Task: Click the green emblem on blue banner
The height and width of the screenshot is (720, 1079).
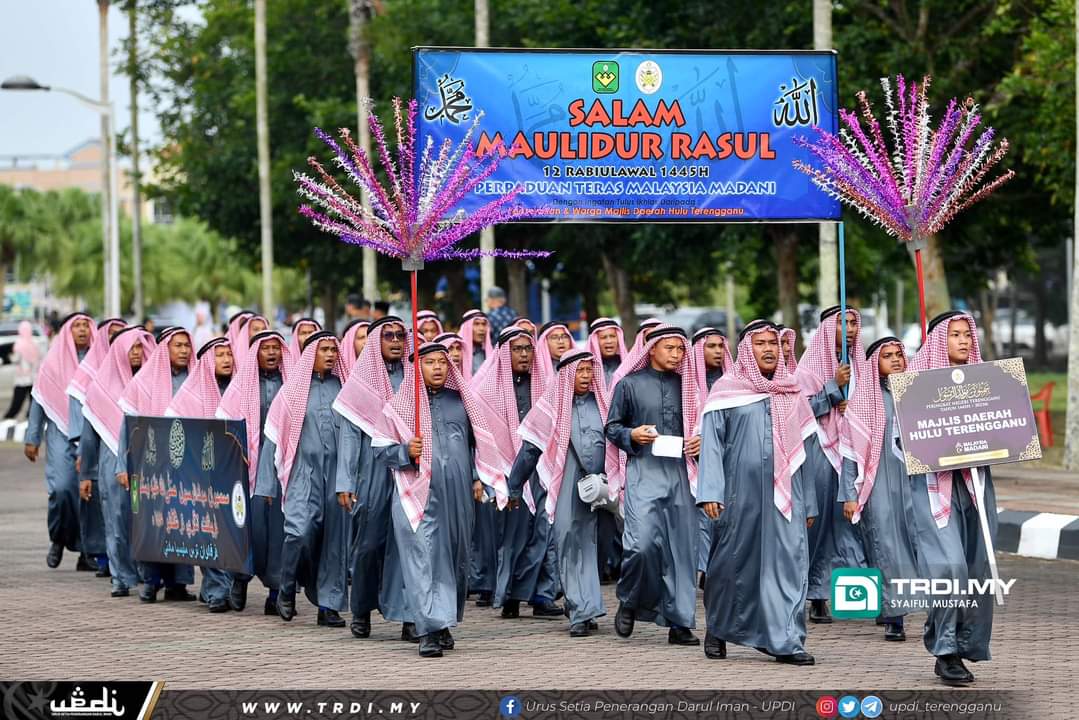Action: tap(605, 77)
